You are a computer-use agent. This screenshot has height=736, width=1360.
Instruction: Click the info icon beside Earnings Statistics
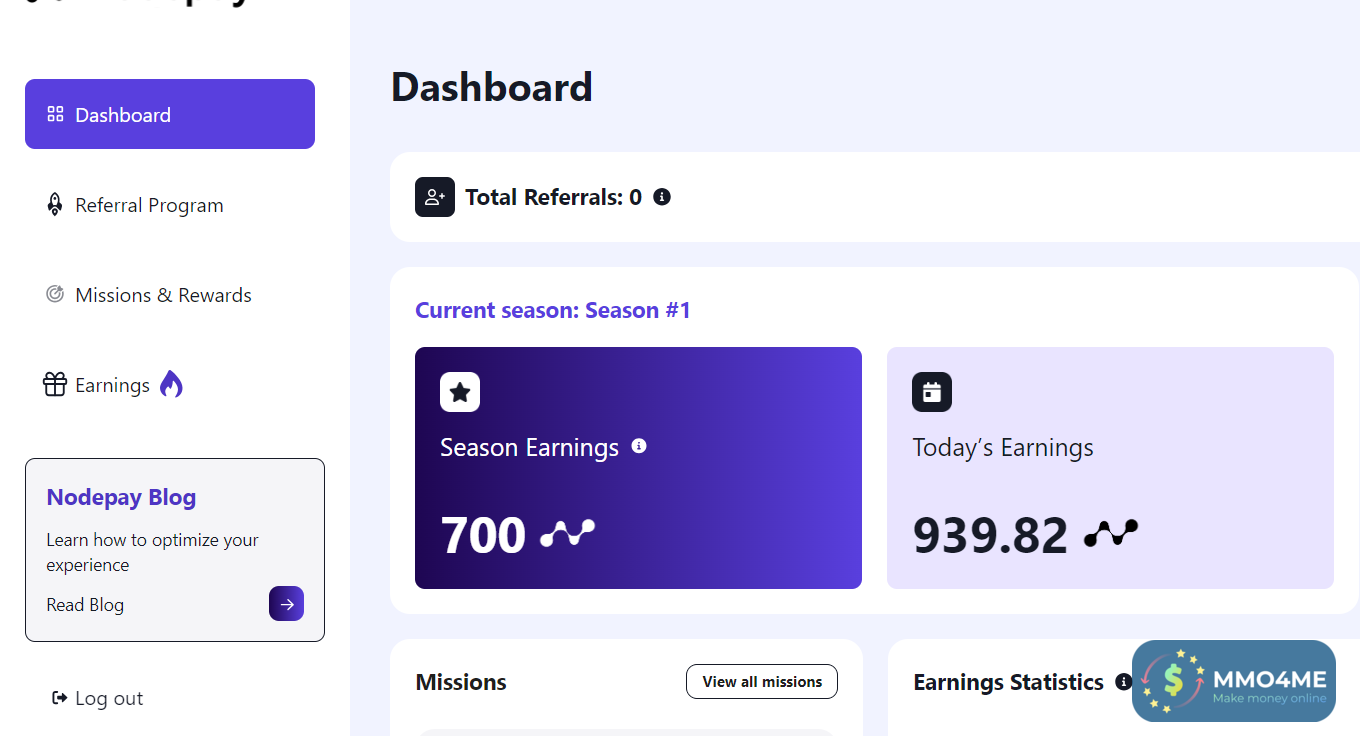(x=1123, y=682)
